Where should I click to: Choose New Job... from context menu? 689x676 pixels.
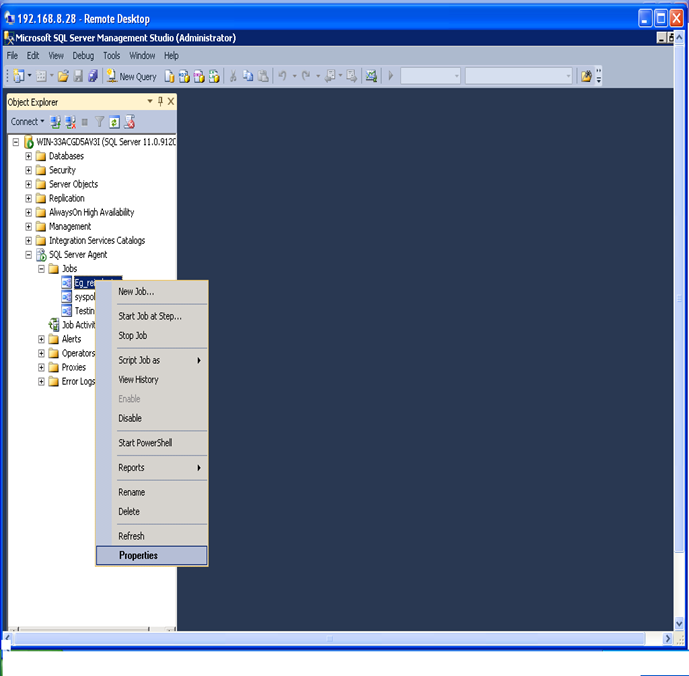click(x=152, y=291)
